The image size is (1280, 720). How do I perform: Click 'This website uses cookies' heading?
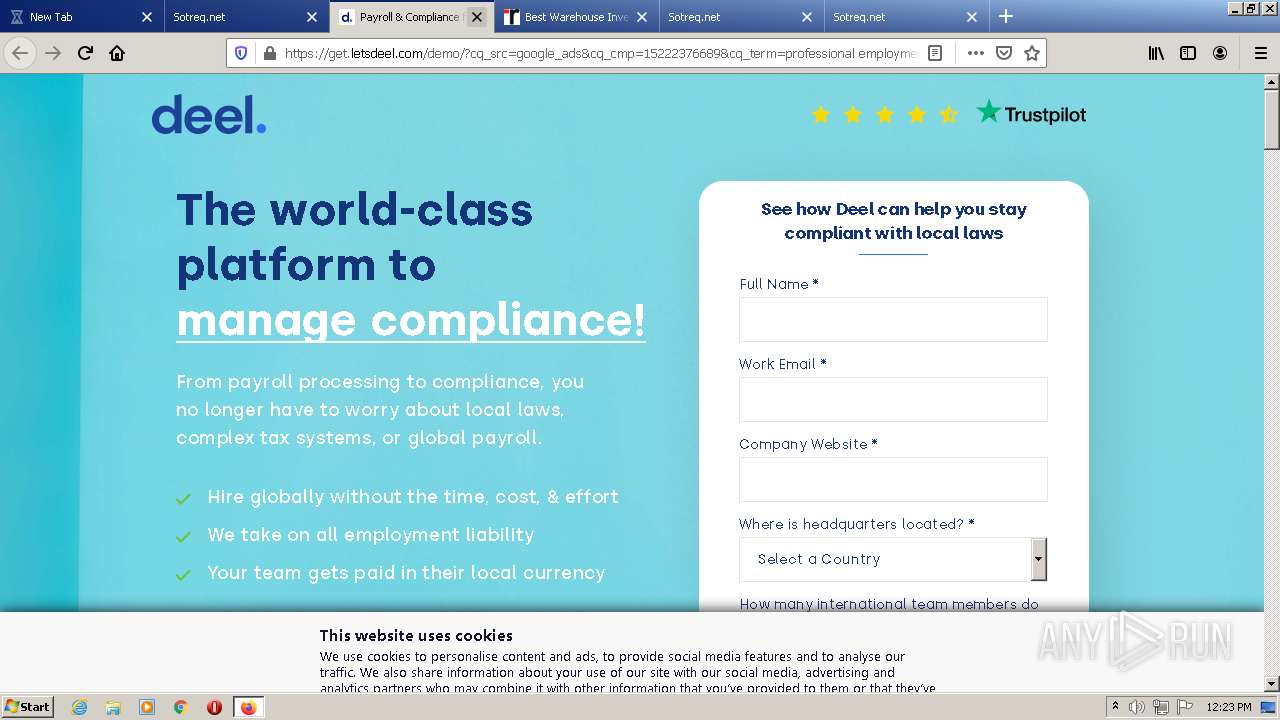pos(416,635)
